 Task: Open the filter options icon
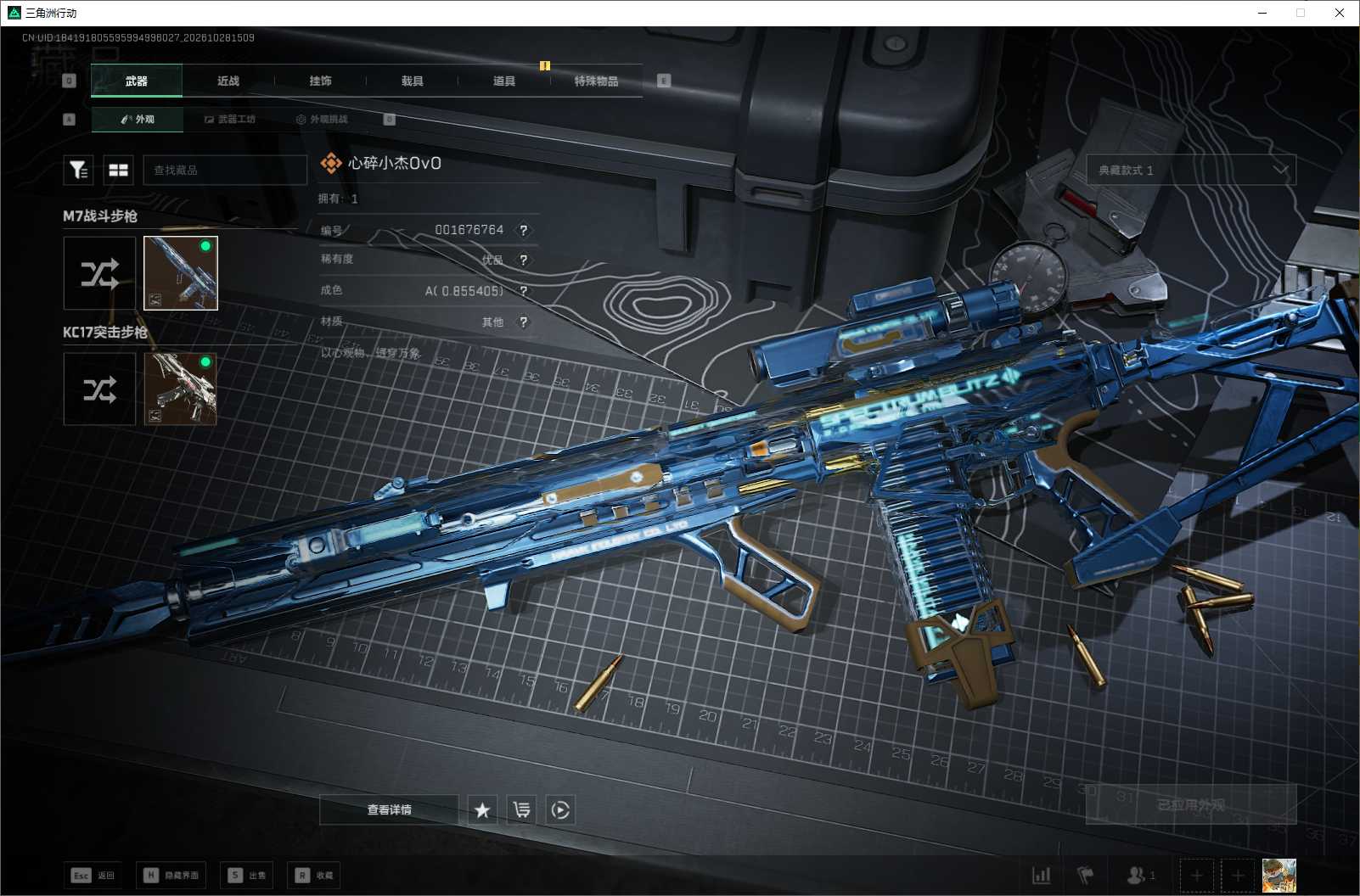(x=78, y=171)
